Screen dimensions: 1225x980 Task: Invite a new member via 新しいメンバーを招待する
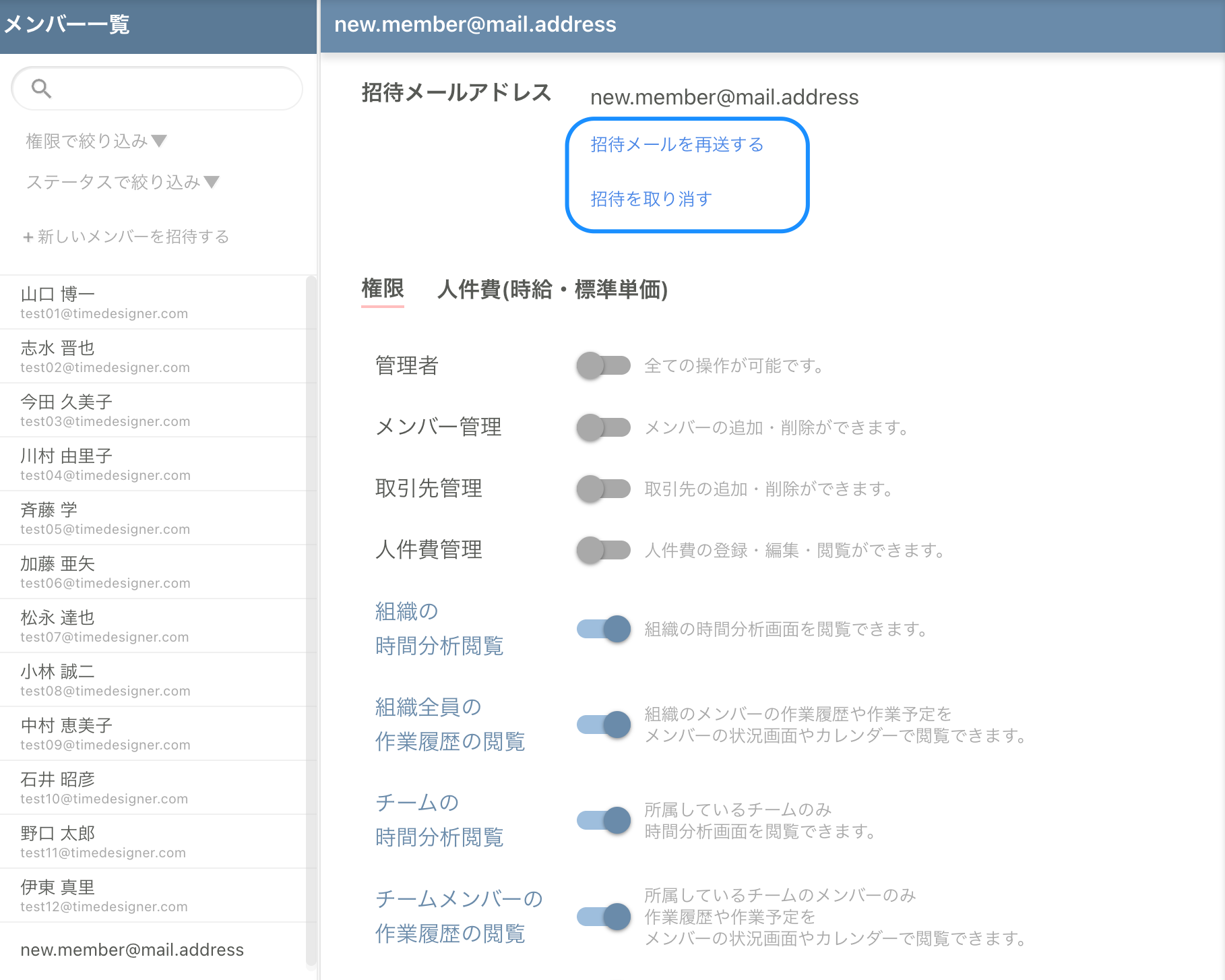126,237
